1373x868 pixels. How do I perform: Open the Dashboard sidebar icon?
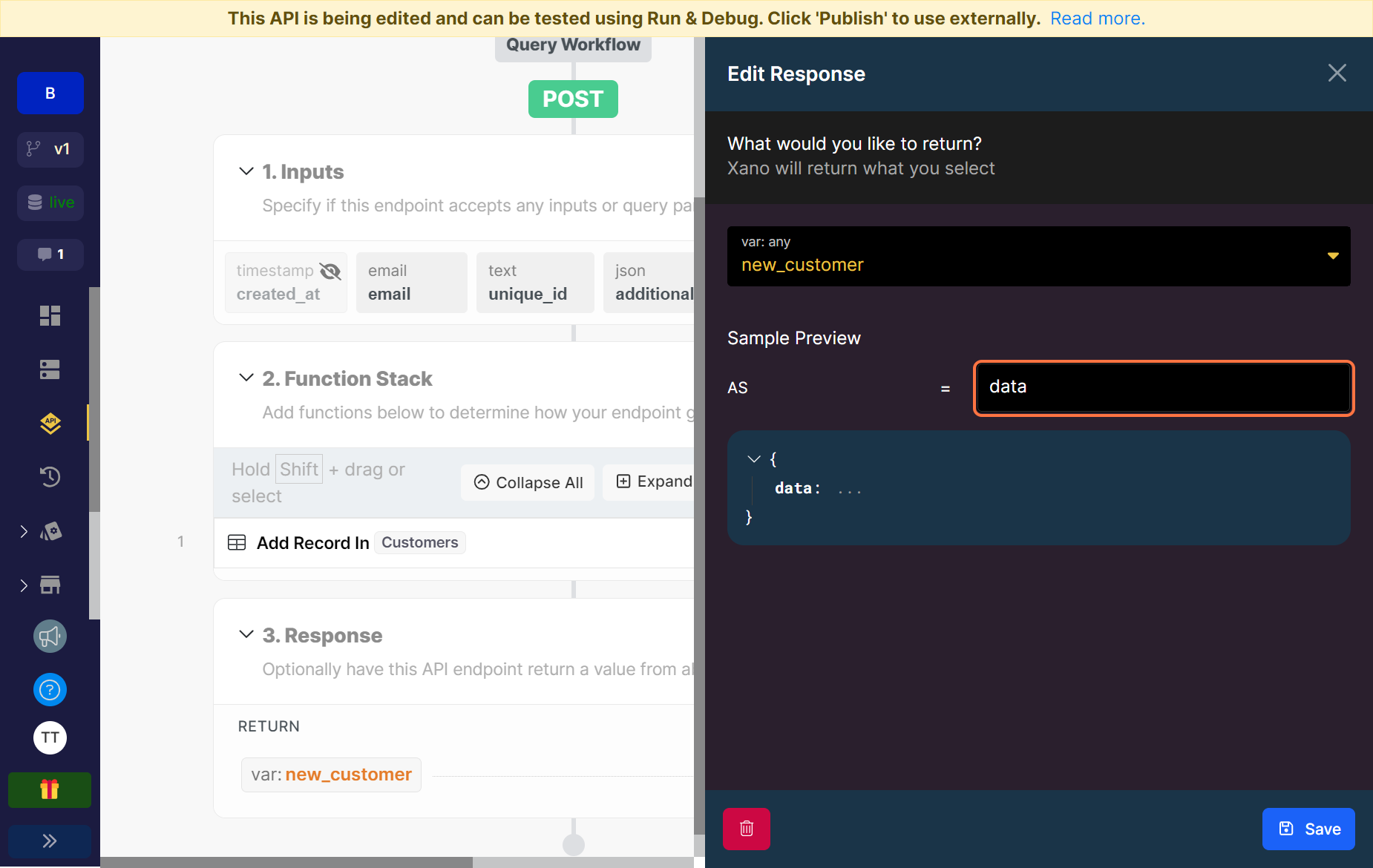click(50, 316)
